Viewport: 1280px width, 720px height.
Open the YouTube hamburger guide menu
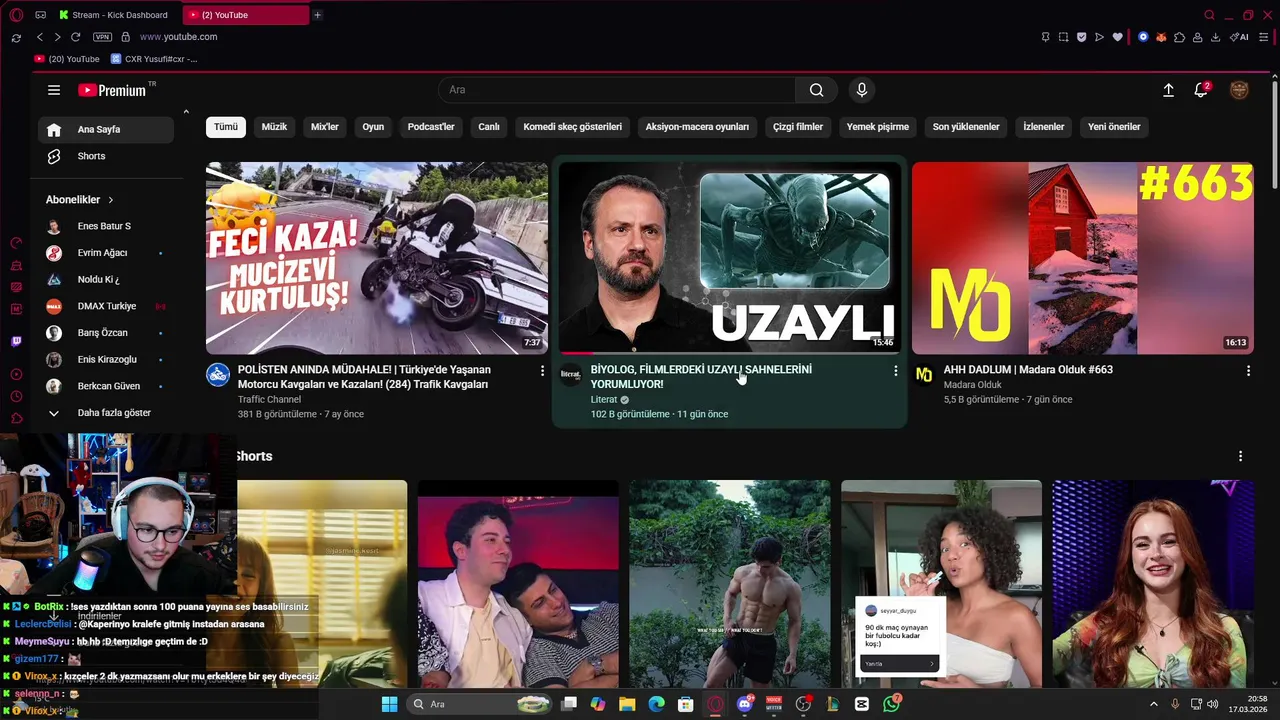[54, 90]
